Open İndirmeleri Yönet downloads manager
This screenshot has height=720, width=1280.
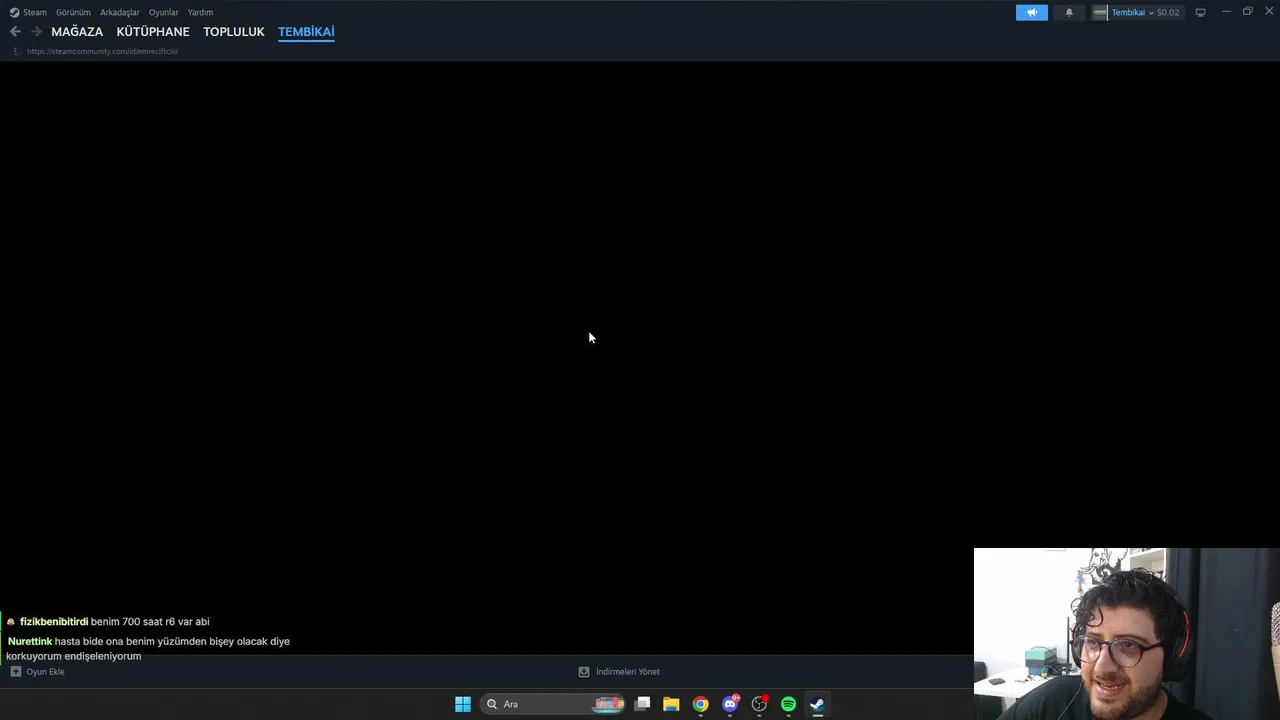pos(619,672)
